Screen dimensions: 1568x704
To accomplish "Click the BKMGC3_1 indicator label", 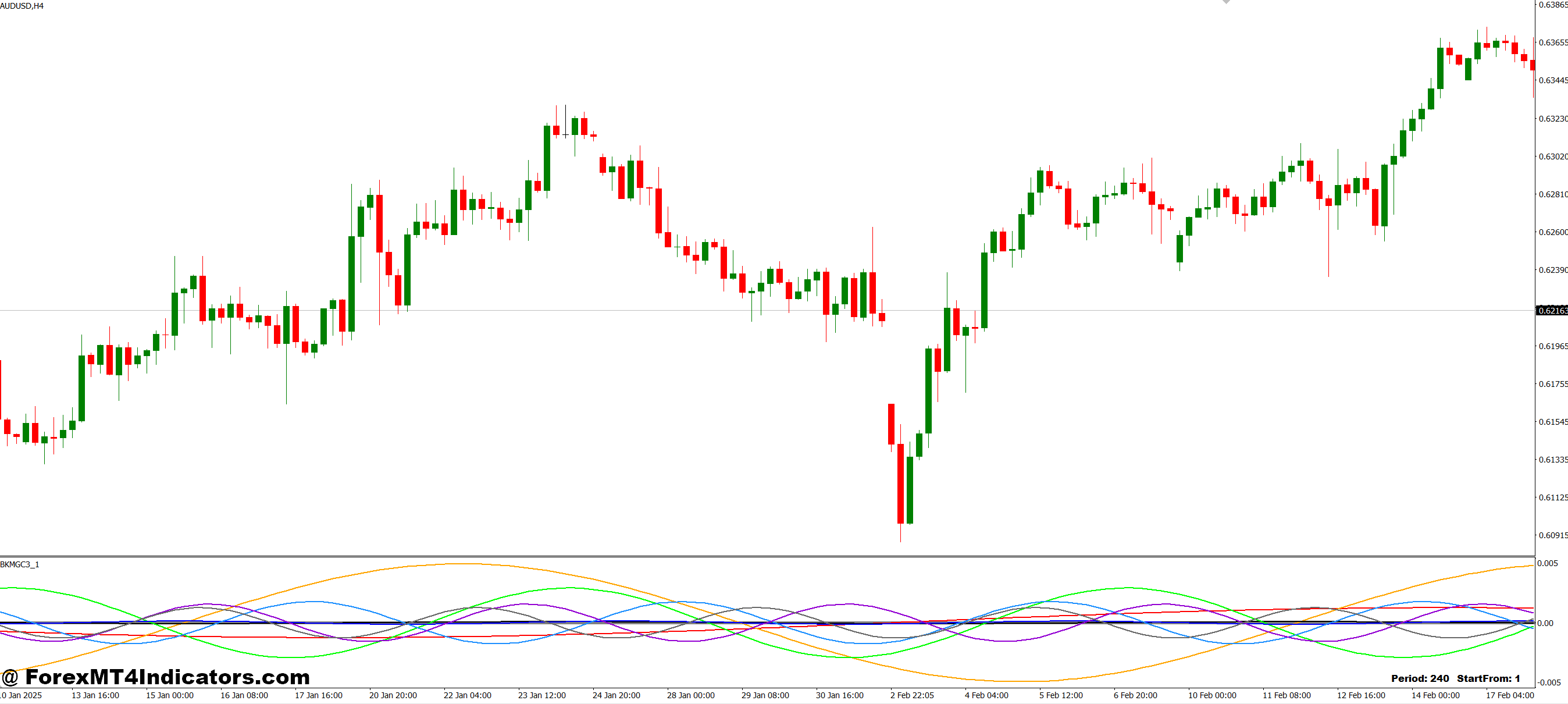I will (19, 564).
